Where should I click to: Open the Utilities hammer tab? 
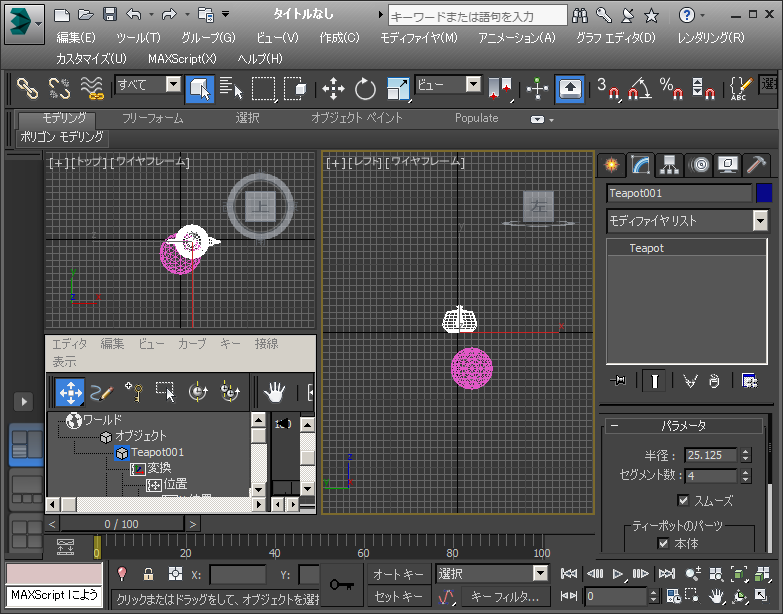[757, 164]
